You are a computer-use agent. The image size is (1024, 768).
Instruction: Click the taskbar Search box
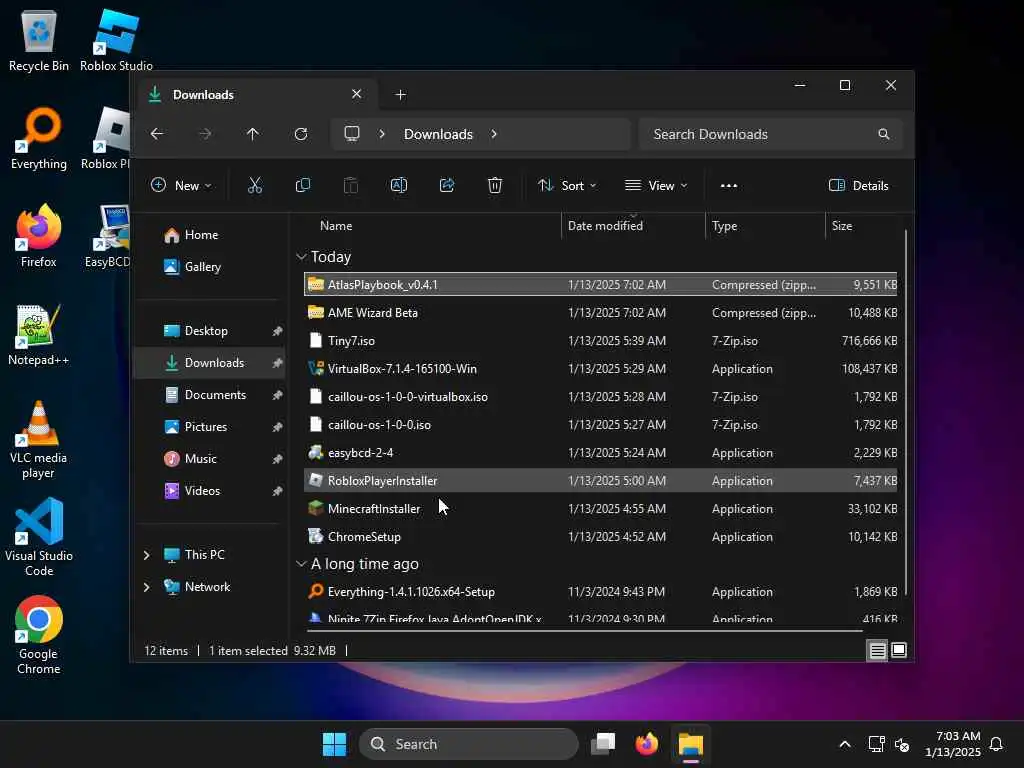click(x=469, y=744)
